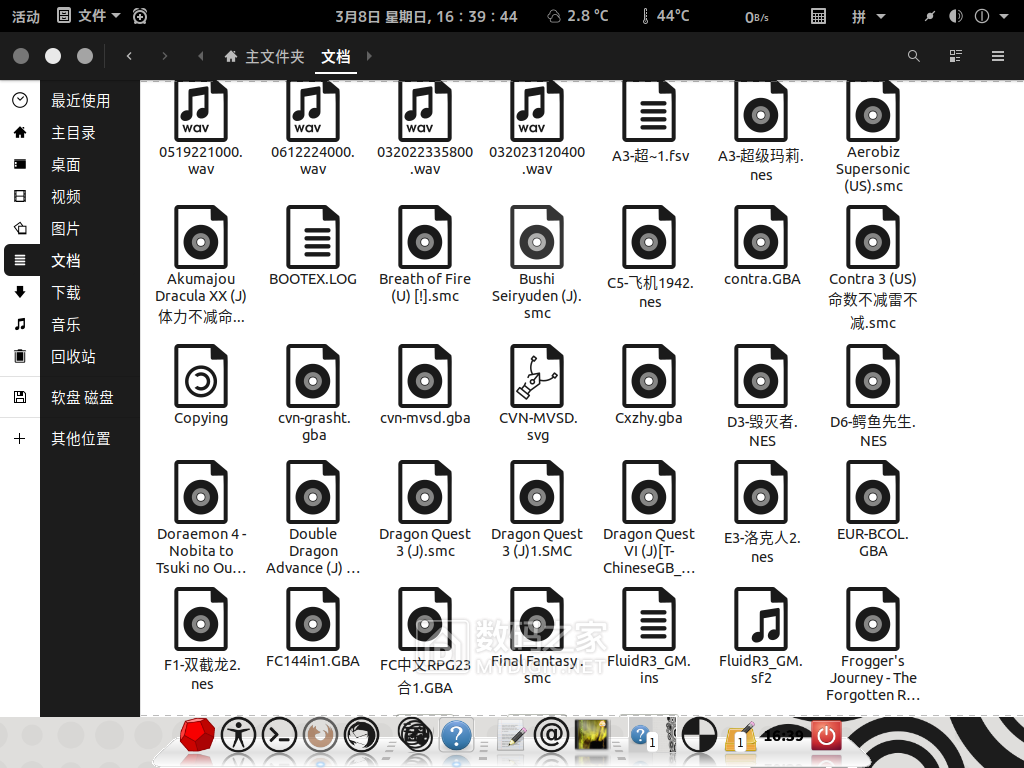The width and height of the screenshot is (1024, 768).
Task: Select the CVN-MVSD.svg file icon
Action: coord(537,375)
